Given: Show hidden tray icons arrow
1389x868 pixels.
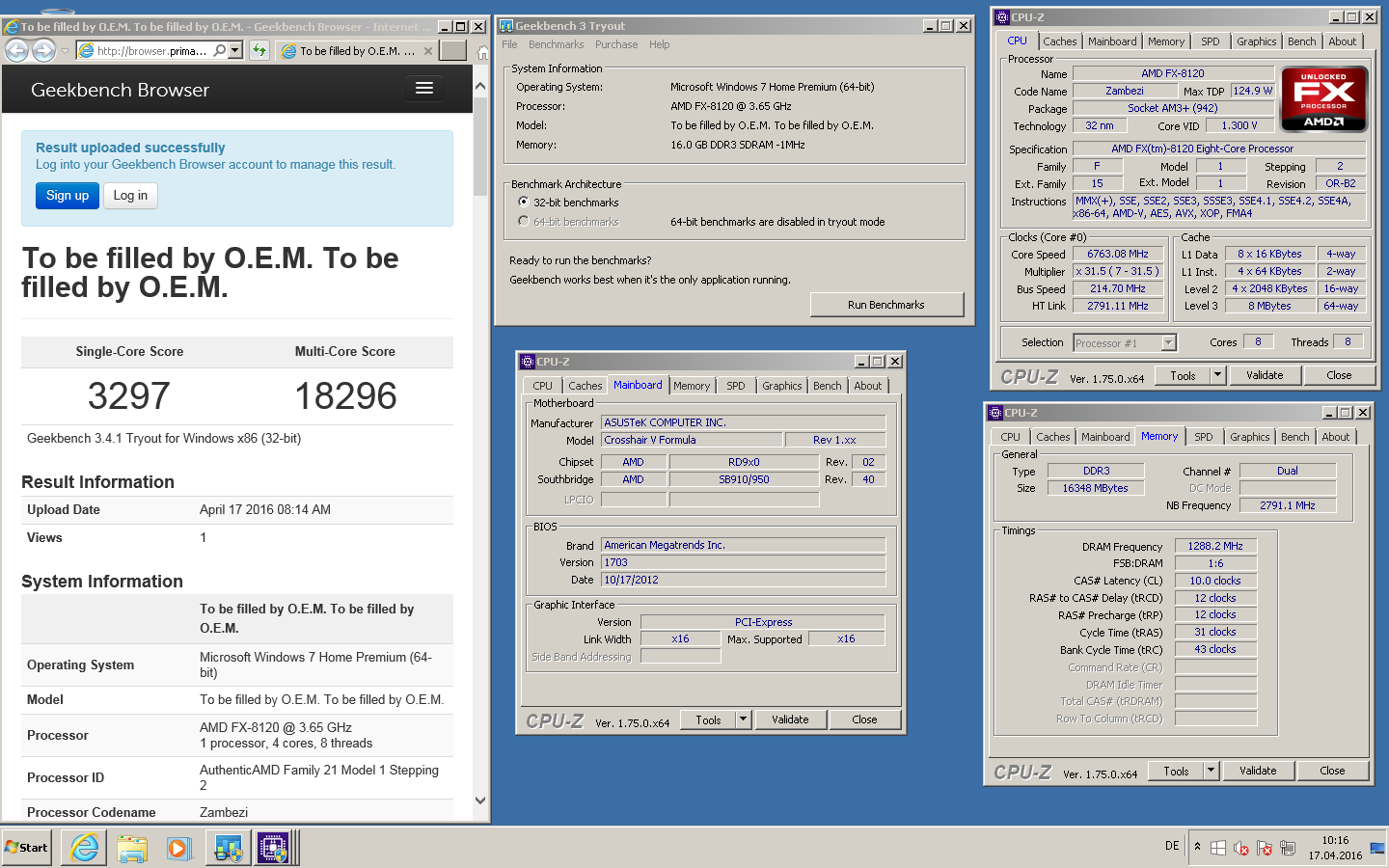Looking at the screenshot, I should pyautogui.click(x=1197, y=847).
